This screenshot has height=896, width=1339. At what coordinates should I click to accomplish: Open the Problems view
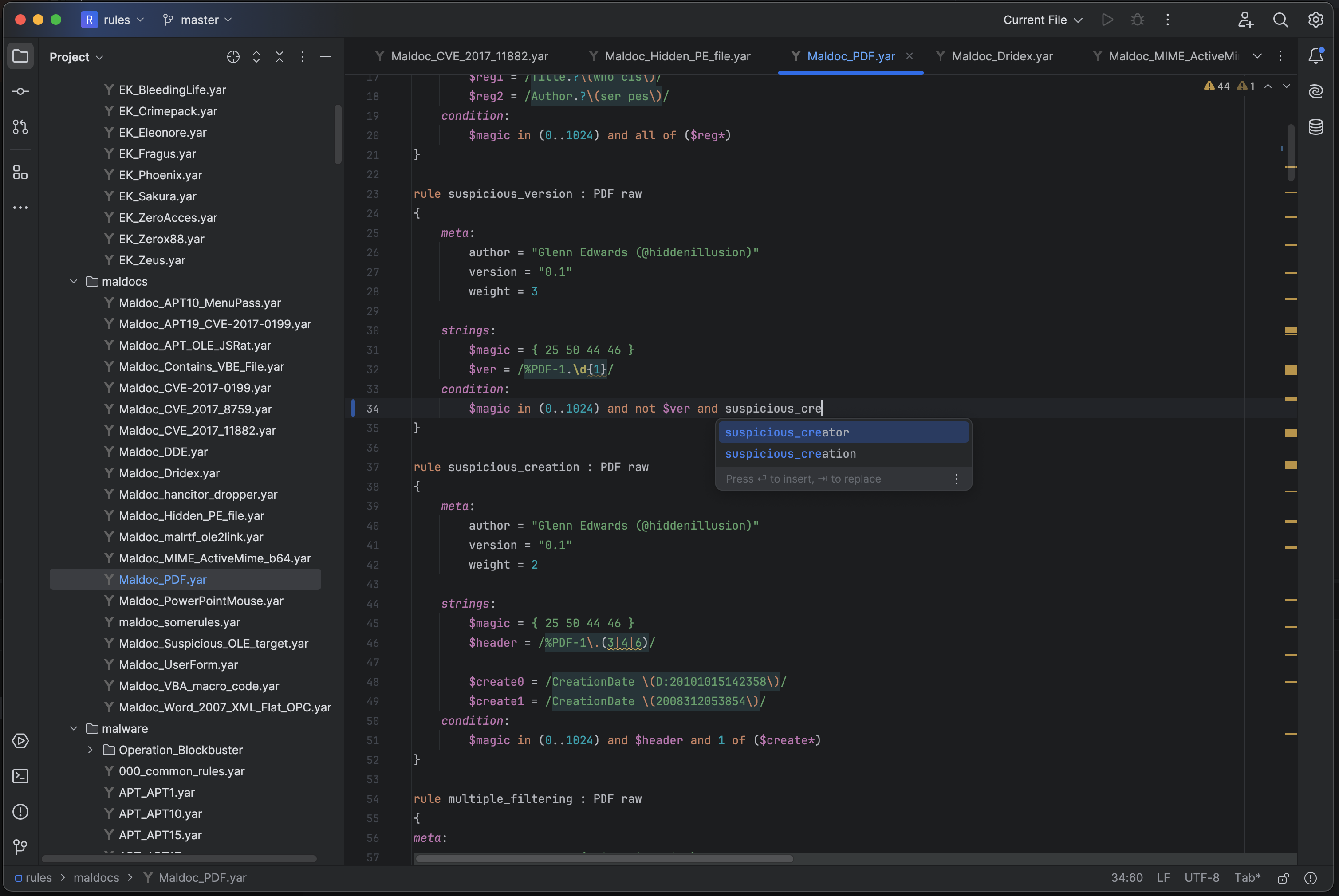pyautogui.click(x=20, y=811)
